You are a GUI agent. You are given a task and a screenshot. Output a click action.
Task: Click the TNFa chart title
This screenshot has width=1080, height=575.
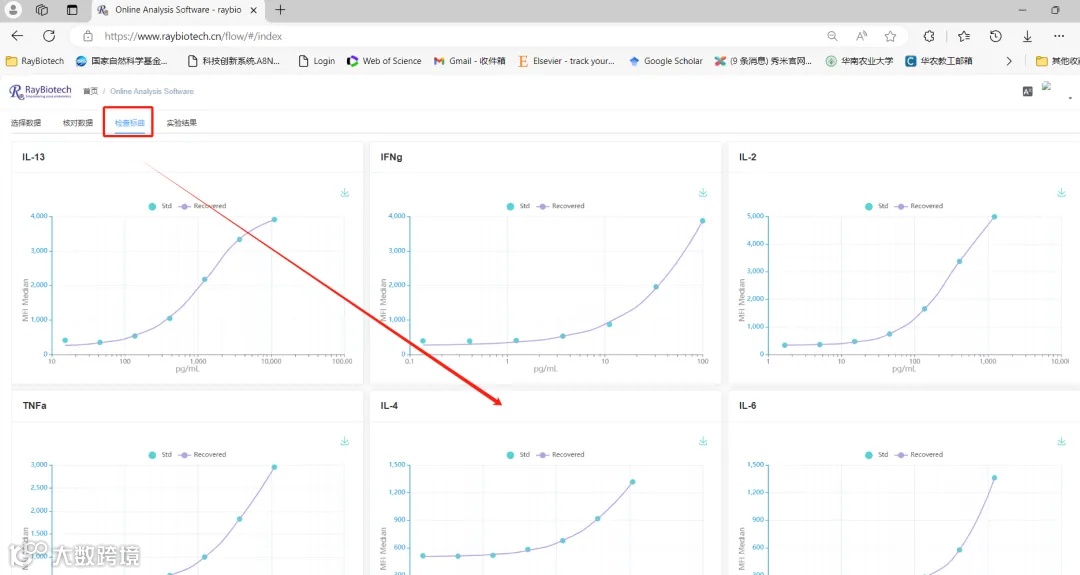point(34,406)
